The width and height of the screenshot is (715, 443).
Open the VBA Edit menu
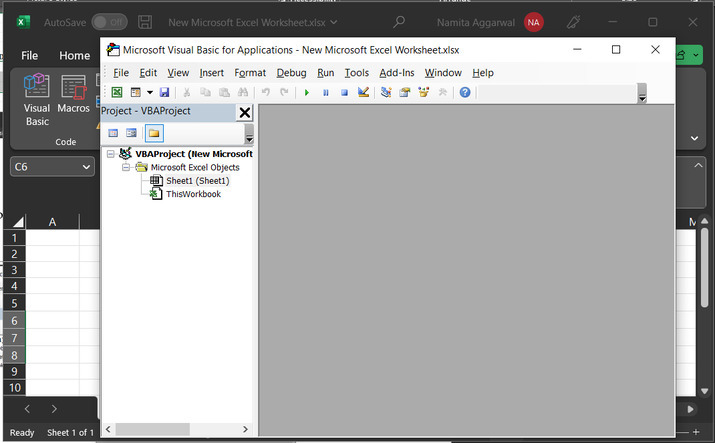coord(148,73)
